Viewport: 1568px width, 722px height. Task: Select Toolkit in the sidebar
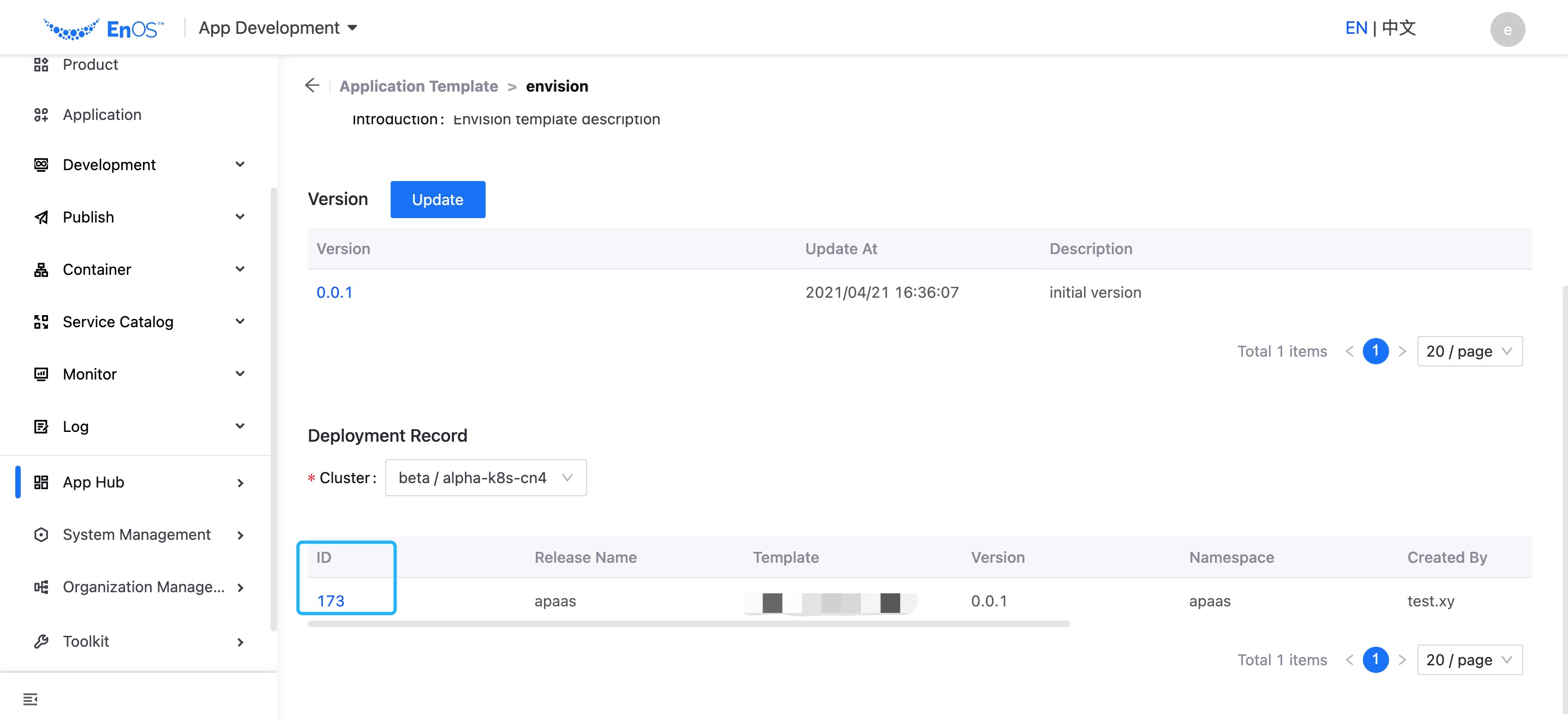coord(86,642)
